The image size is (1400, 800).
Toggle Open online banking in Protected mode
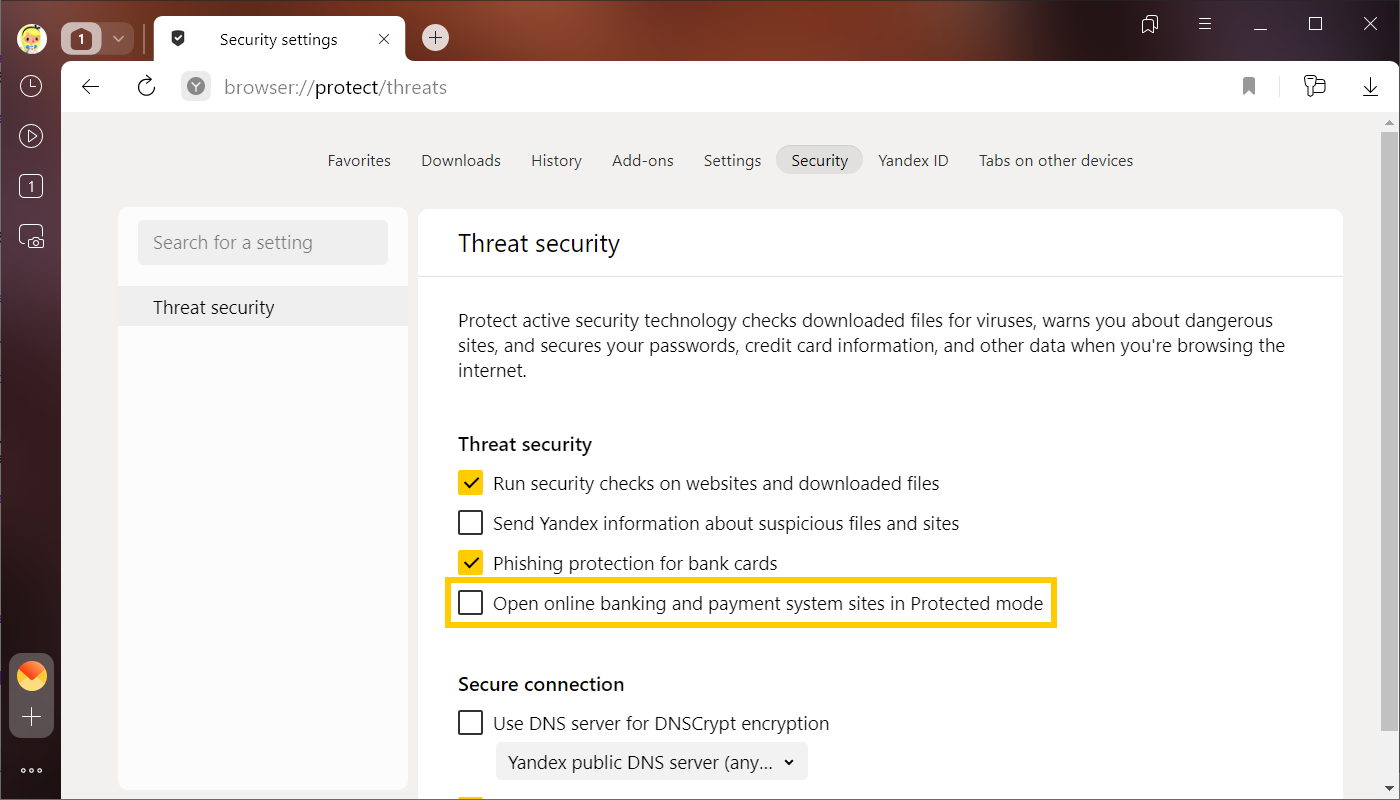[x=471, y=603]
